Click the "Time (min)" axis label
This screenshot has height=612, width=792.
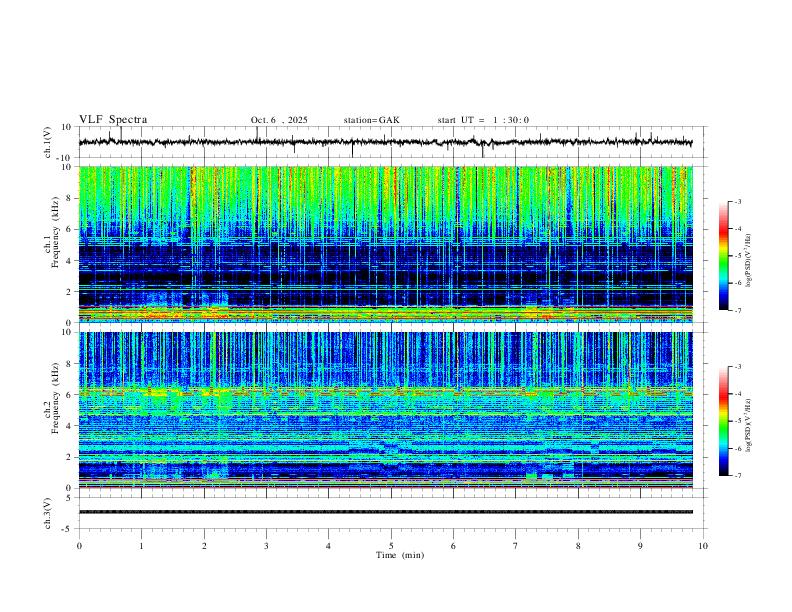tap(400, 555)
